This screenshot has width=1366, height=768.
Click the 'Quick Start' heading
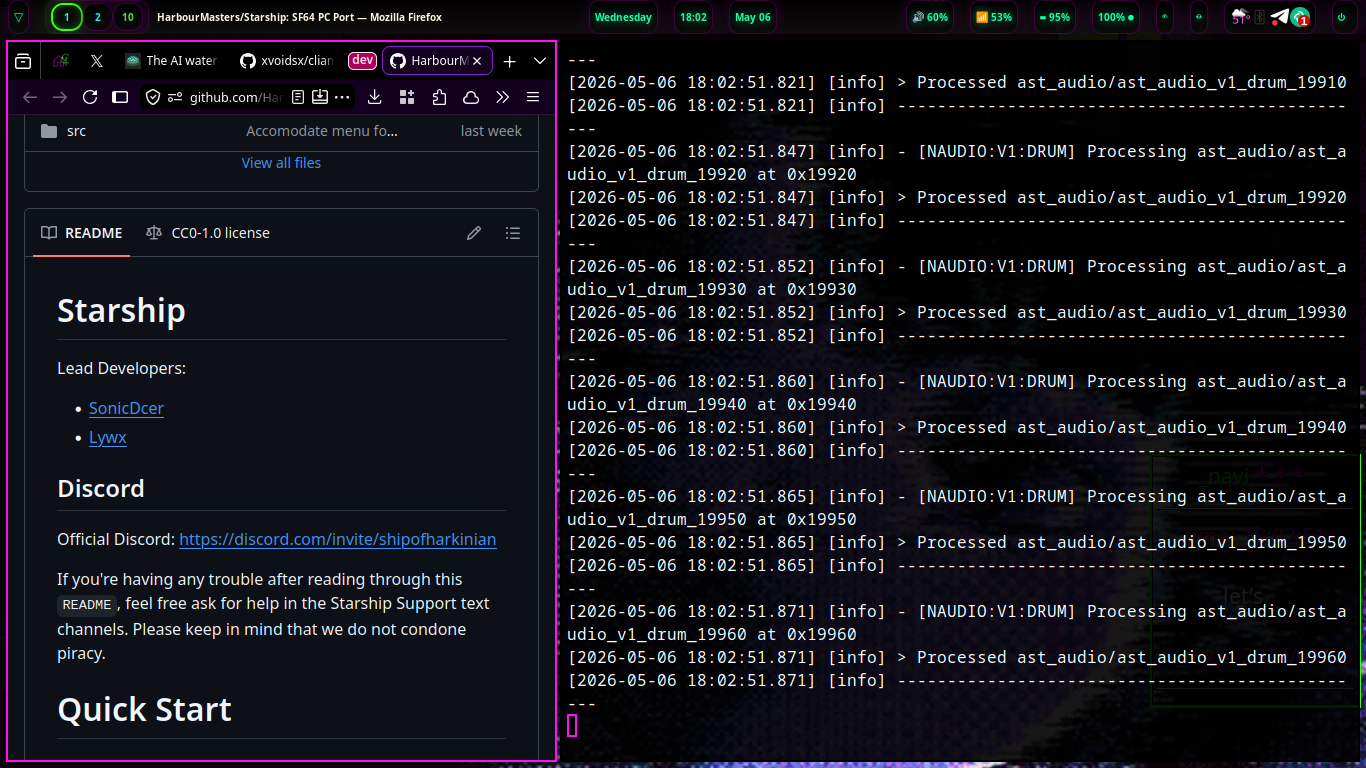tap(145, 709)
